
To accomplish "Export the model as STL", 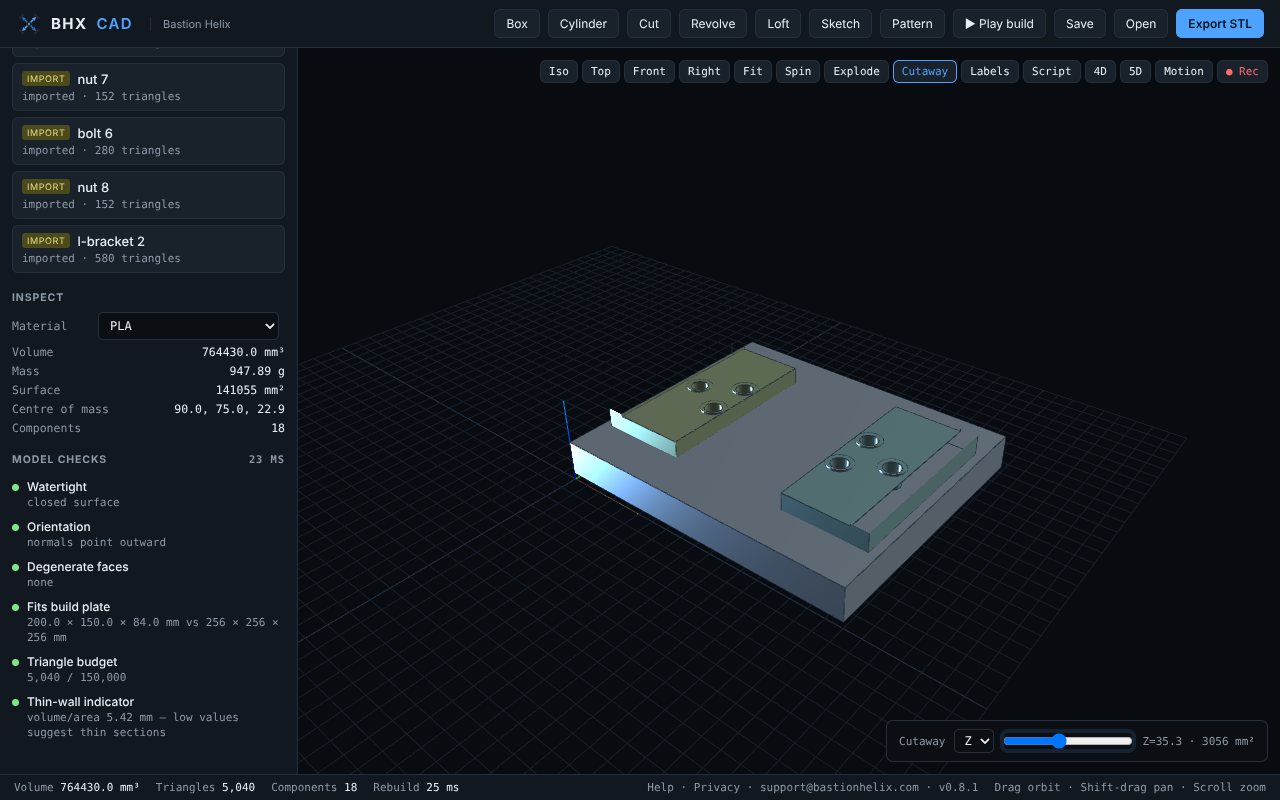I will [x=1220, y=24].
